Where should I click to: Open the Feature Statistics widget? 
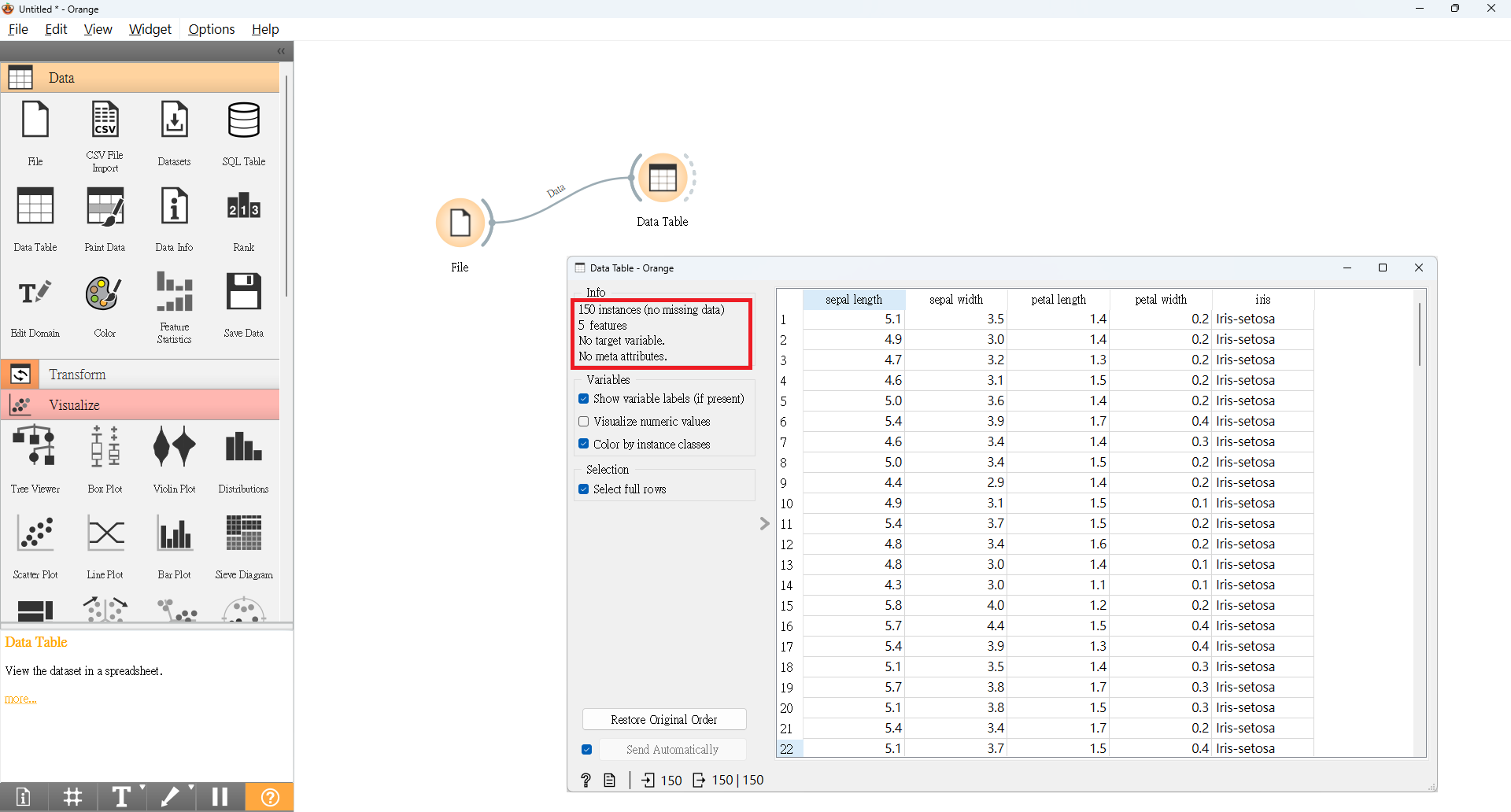pyautogui.click(x=174, y=307)
